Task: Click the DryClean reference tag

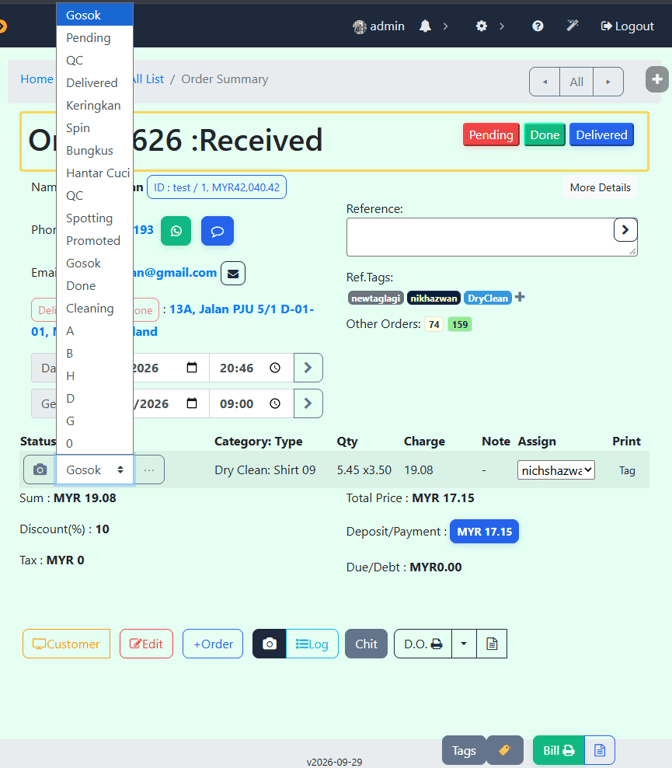Action: tap(487, 298)
